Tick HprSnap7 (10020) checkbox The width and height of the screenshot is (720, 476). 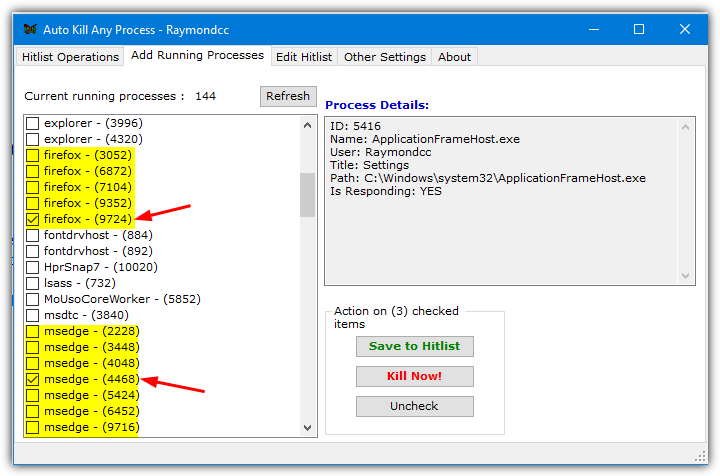pyautogui.click(x=33, y=267)
